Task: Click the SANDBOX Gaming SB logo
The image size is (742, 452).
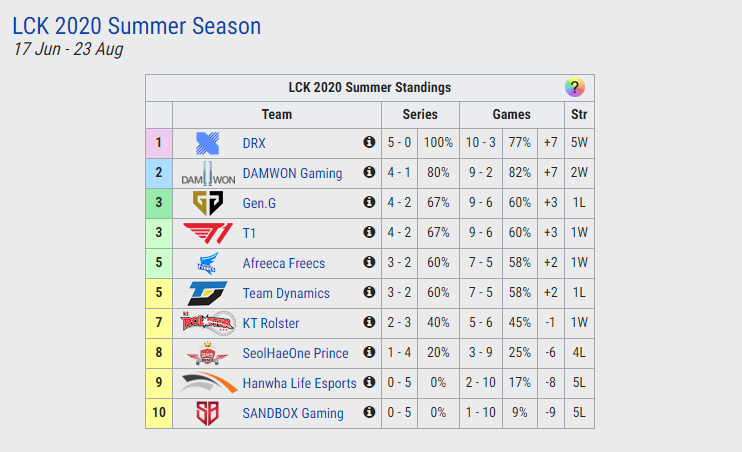Action: tap(207, 413)
